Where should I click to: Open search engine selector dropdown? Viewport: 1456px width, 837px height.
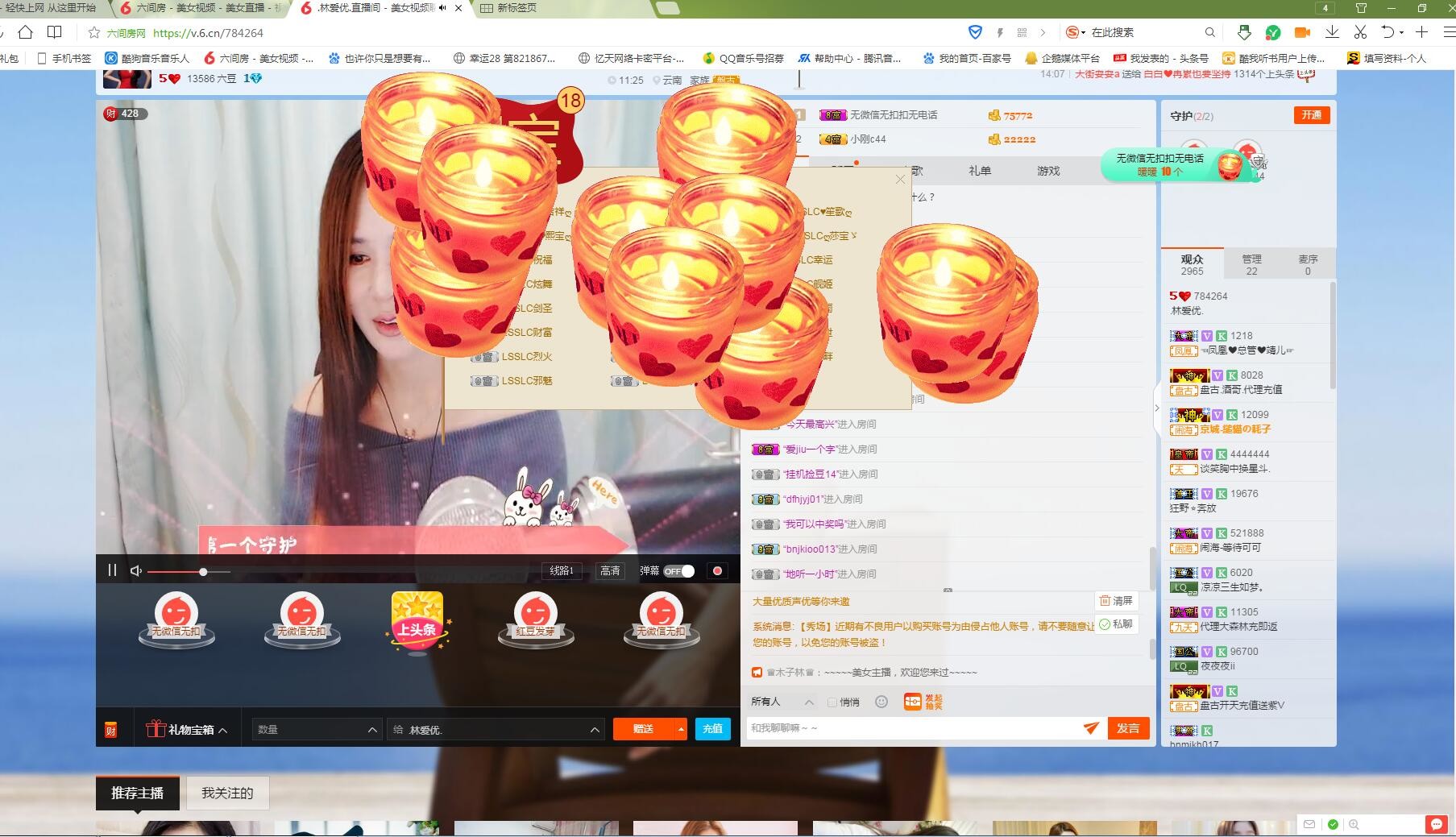click(1076, 32)
